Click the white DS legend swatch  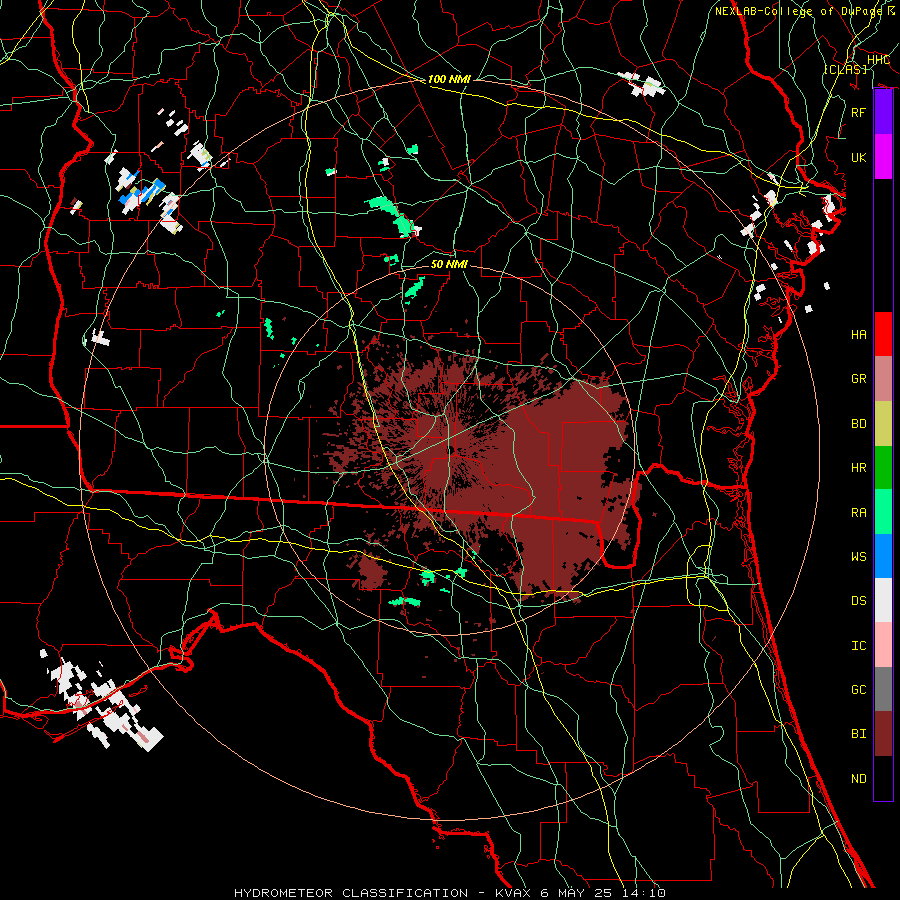(x=883, y=600)
